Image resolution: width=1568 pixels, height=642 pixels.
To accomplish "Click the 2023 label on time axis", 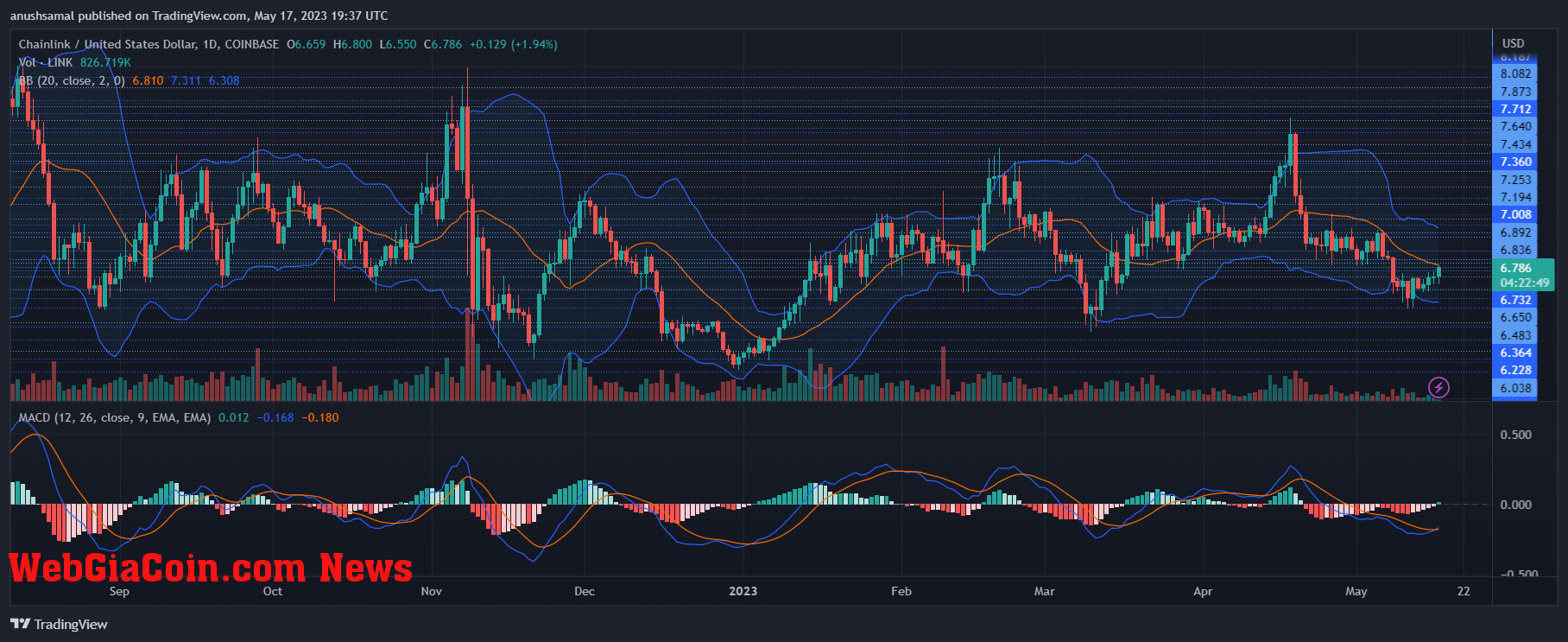I will click(743, 591).
